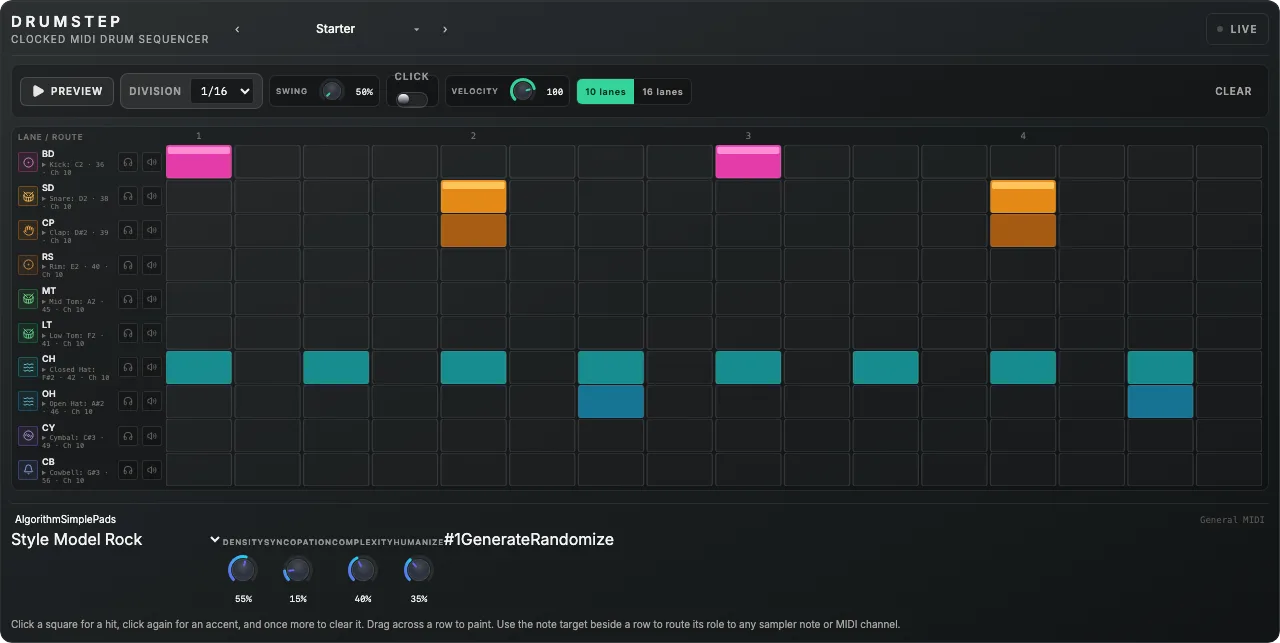
Task: Go to the previous preset with the left arrow
Action: click(237, 29)
